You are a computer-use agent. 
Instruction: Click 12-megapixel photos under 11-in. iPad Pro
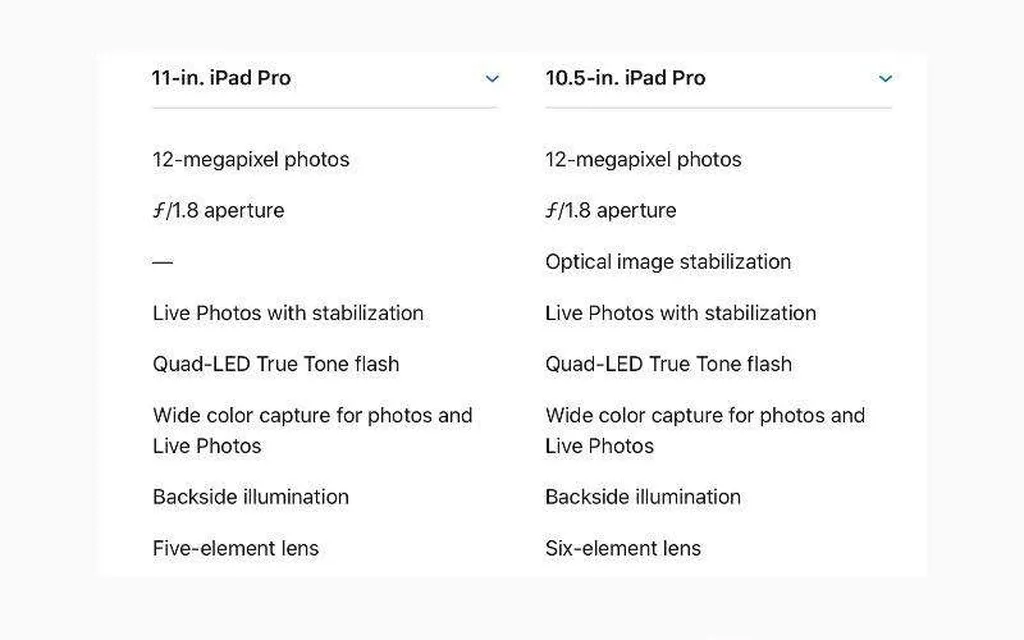[251, 159]
